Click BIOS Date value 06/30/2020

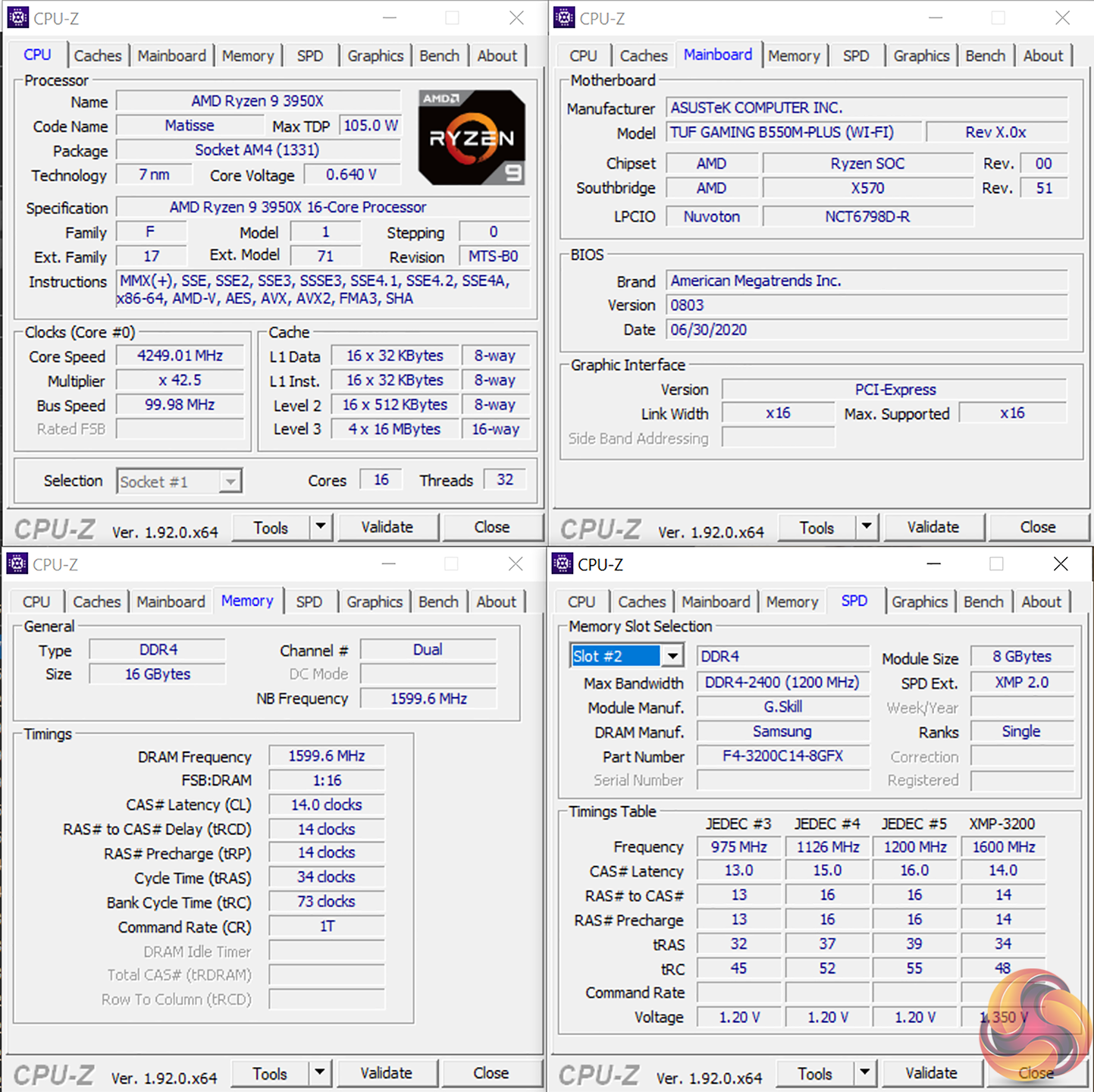867,330
